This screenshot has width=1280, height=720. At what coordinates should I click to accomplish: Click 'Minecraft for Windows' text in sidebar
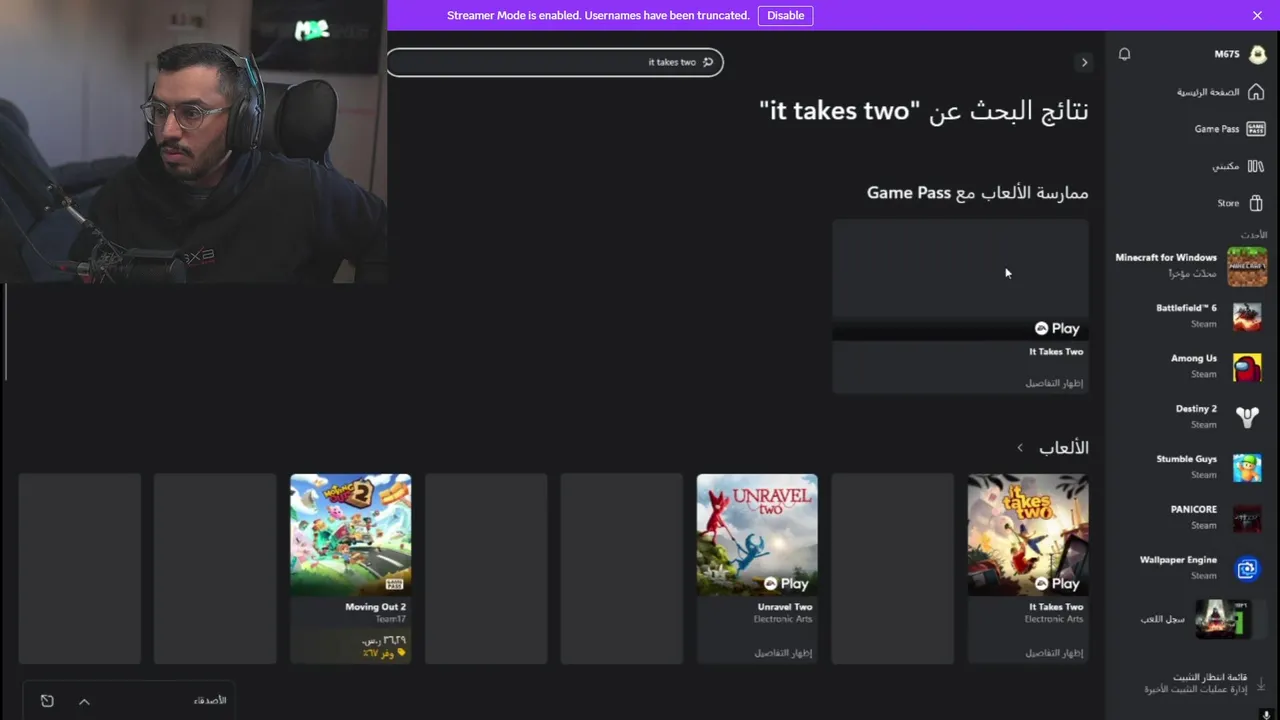coord(1166,258)
